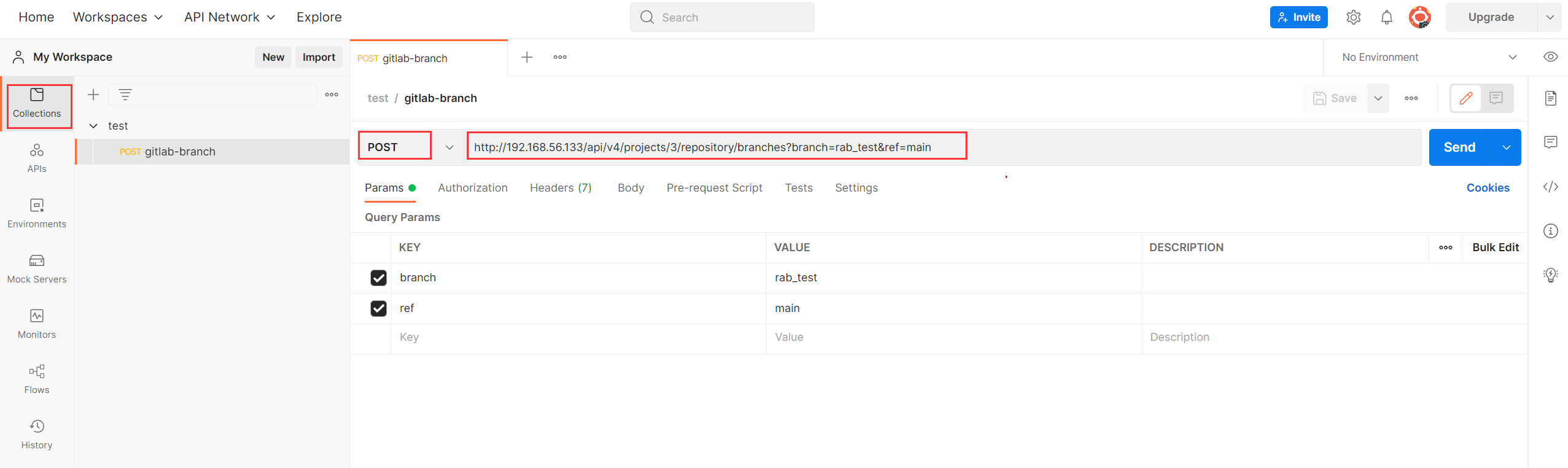This screenshot has height=468, width=1568.
Task: Switch to the Body tab
Action: click(631, 188)
